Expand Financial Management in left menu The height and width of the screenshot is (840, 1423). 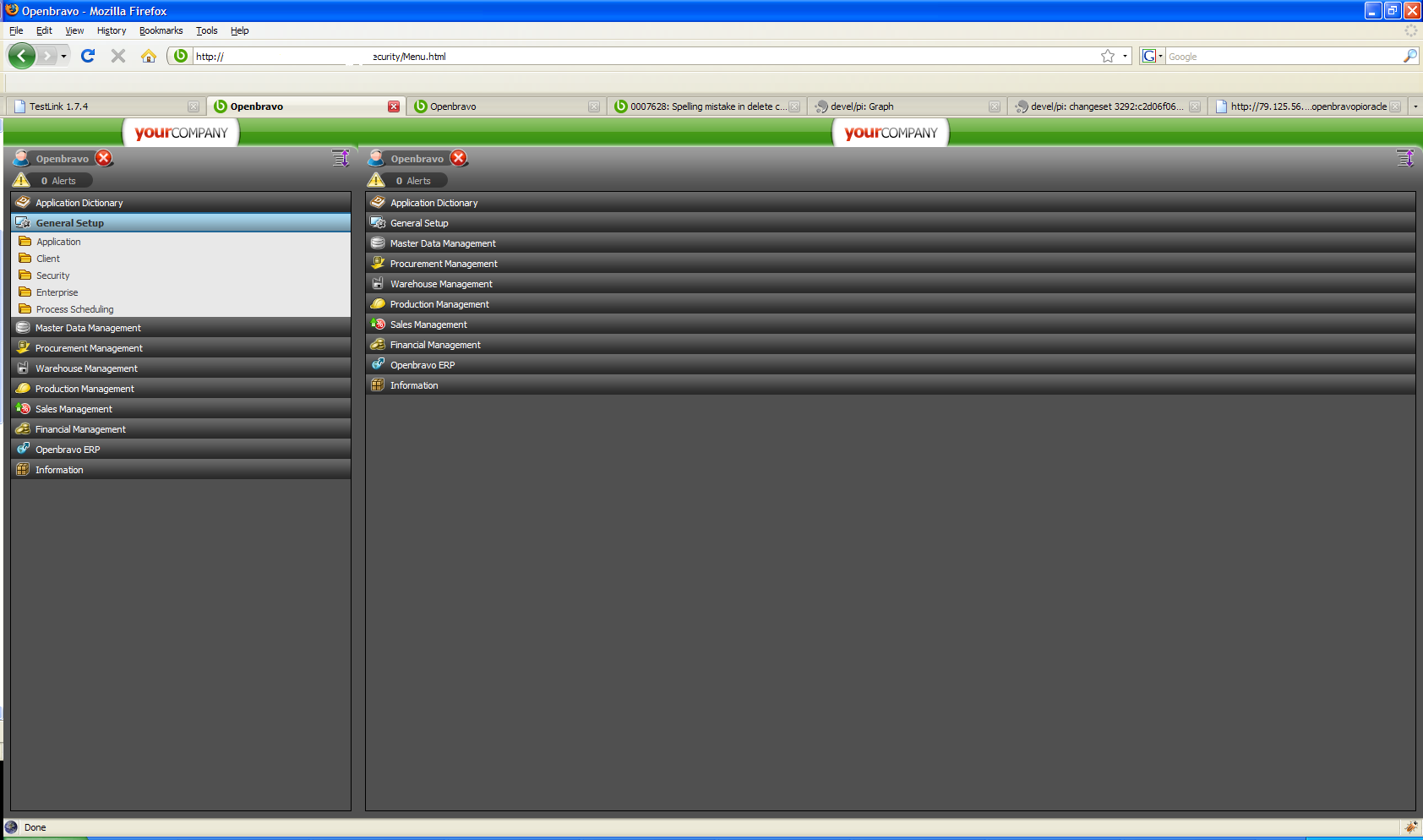click(x=181, y=428)
